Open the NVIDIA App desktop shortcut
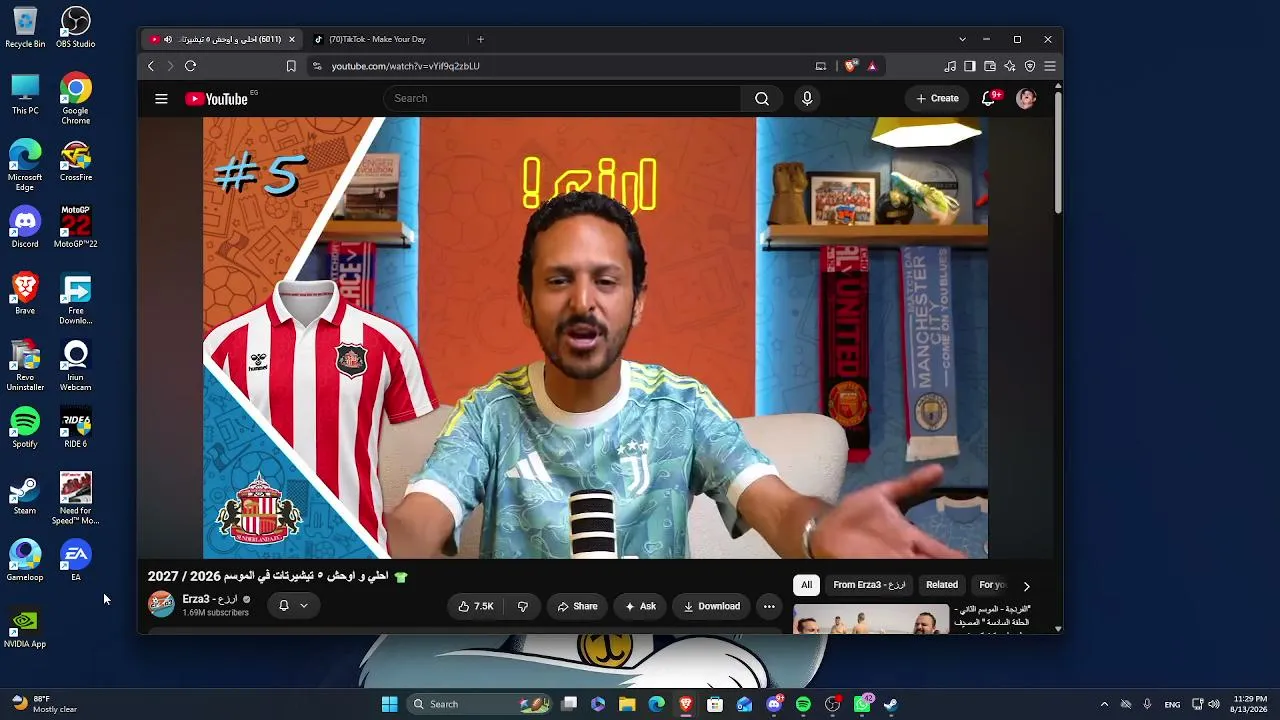Screen dimensions: 1280x720 (x=25, y=629)
